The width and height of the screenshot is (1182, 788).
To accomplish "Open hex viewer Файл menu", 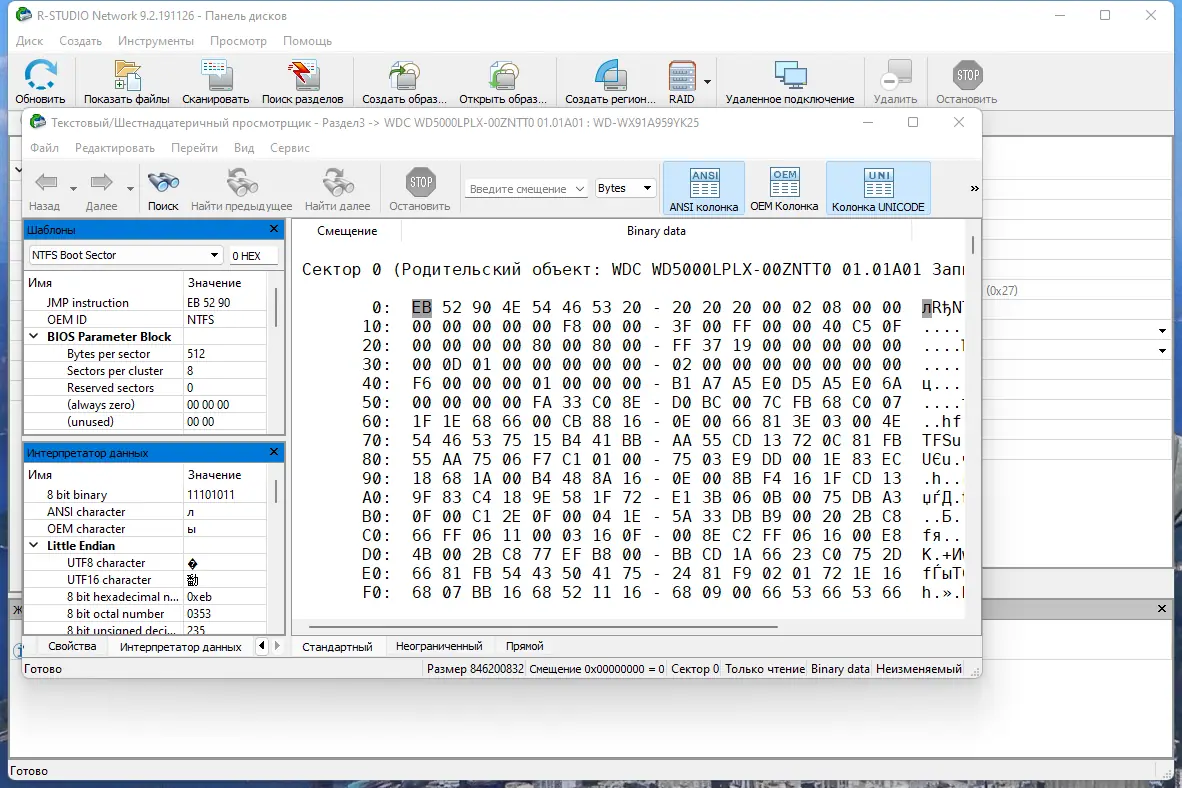I will [44, 148].
